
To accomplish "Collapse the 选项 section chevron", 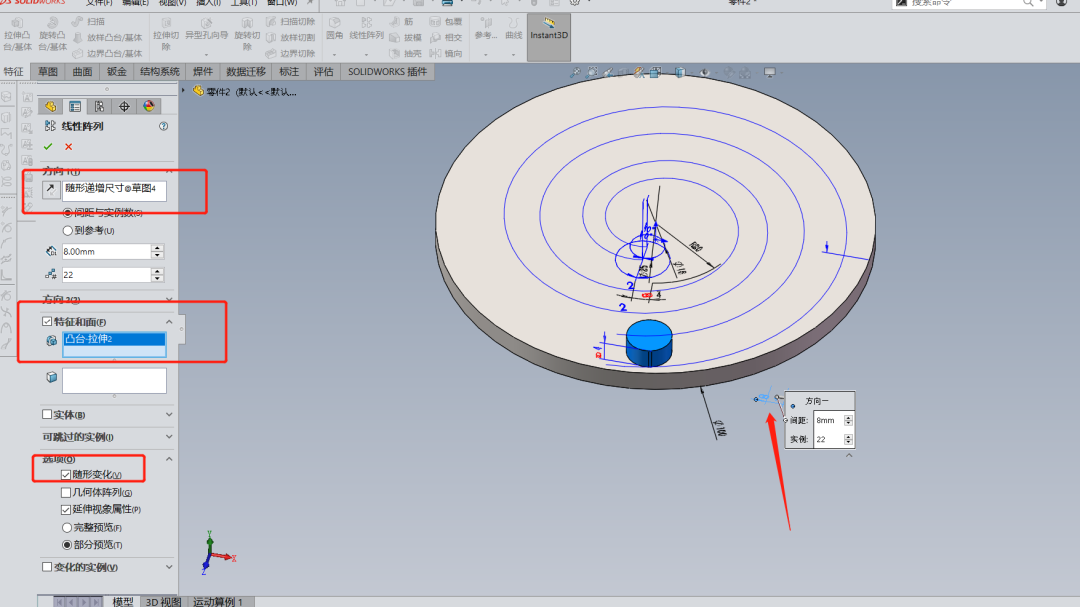I will (x=169, y=459).
